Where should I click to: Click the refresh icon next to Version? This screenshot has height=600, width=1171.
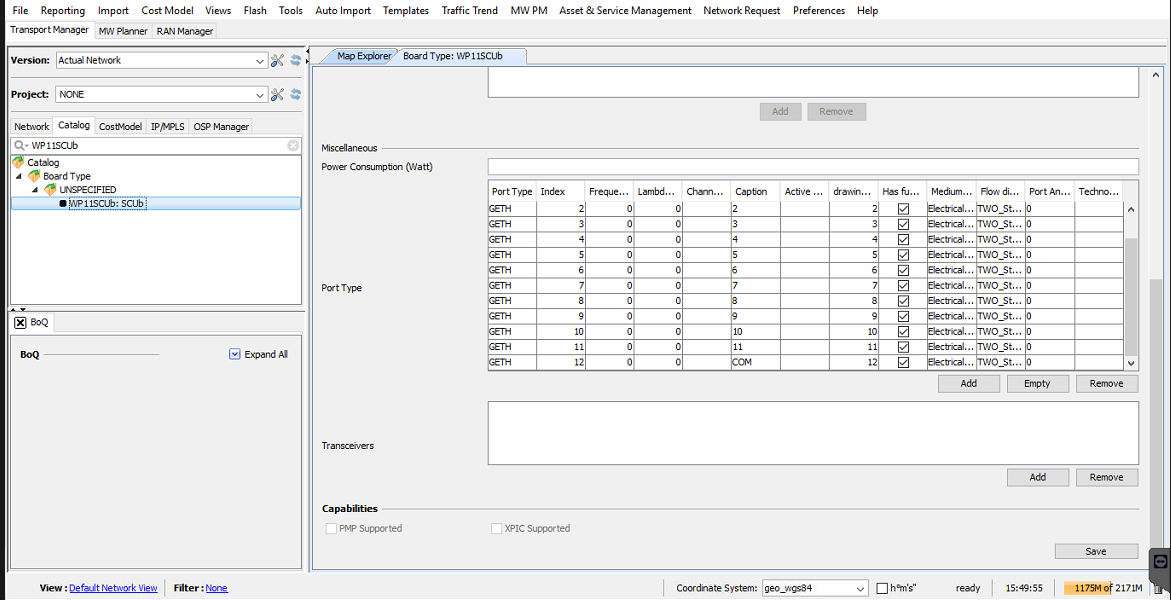[295, 61]
